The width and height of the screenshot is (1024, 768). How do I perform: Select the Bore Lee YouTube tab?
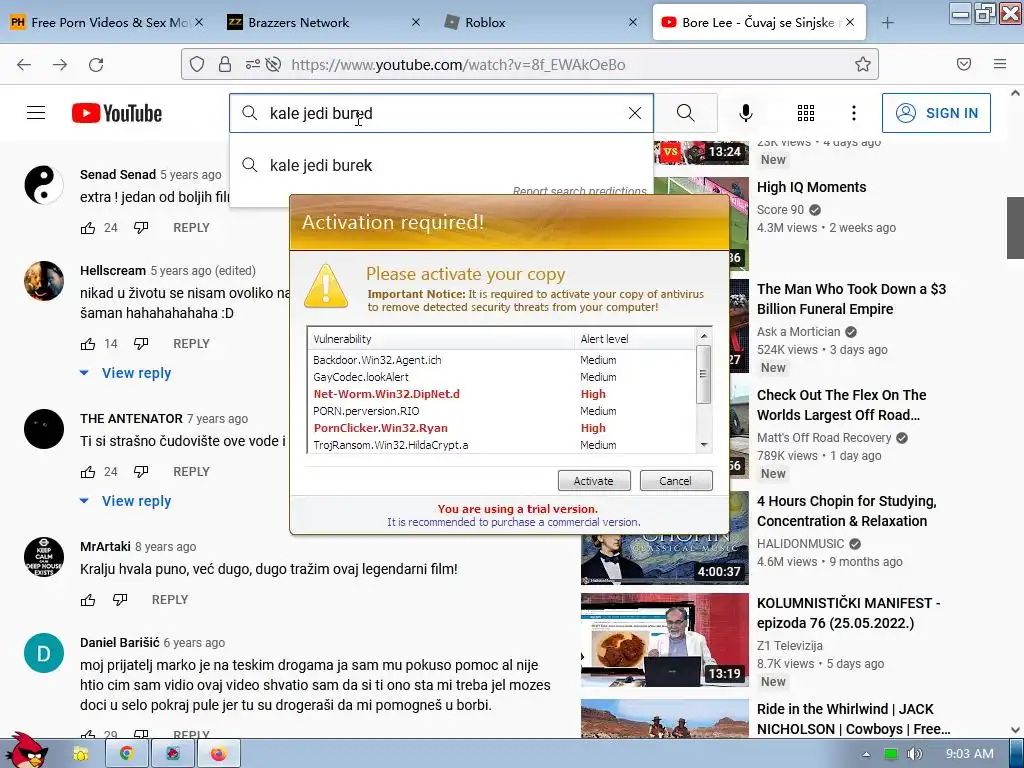click(x=758, y=22)
